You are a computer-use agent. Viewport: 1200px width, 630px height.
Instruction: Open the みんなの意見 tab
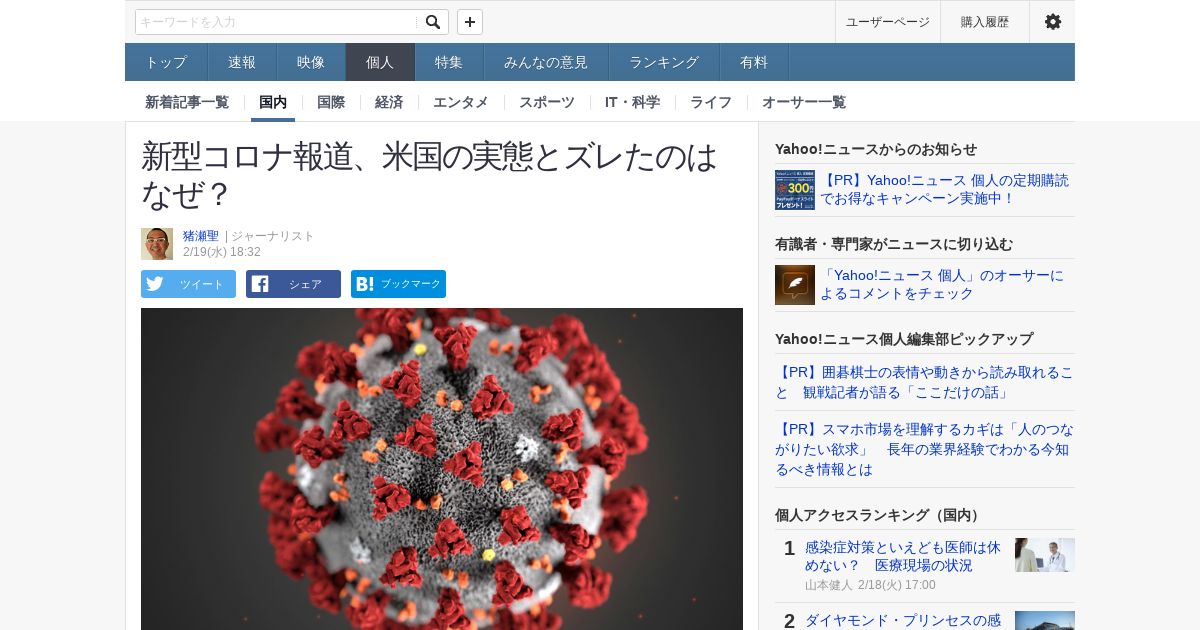[546, 62]
